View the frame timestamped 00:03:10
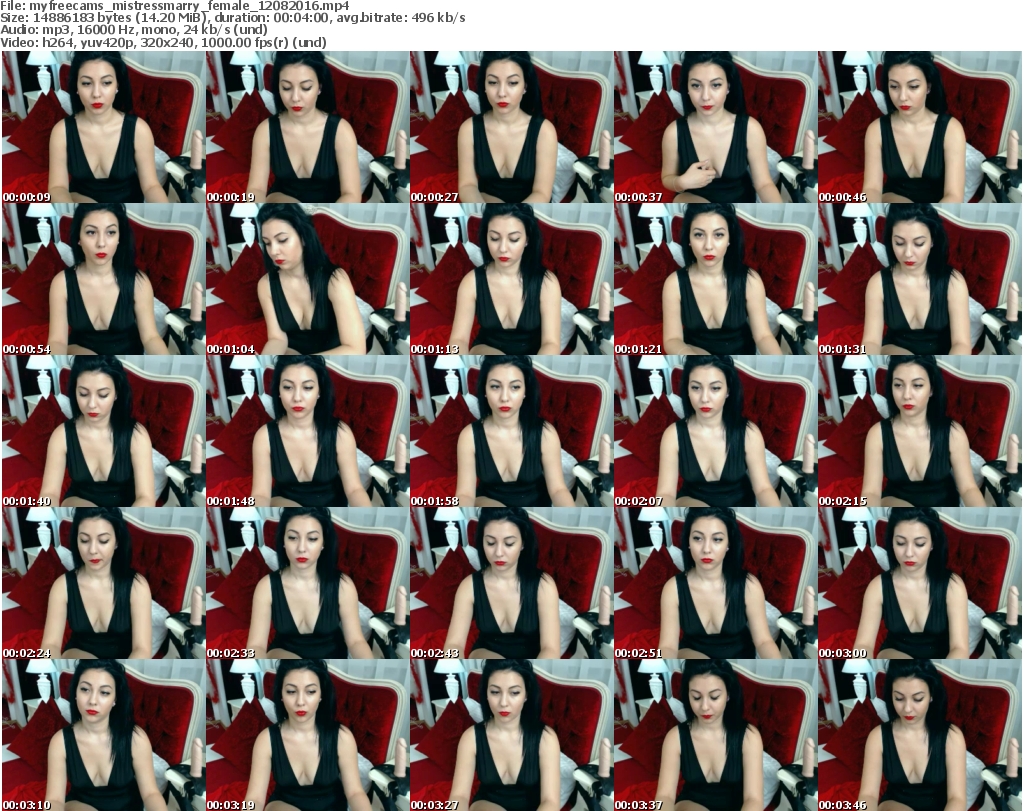The height and width of the screenshot is (811, 1024). tap(103, 735)
